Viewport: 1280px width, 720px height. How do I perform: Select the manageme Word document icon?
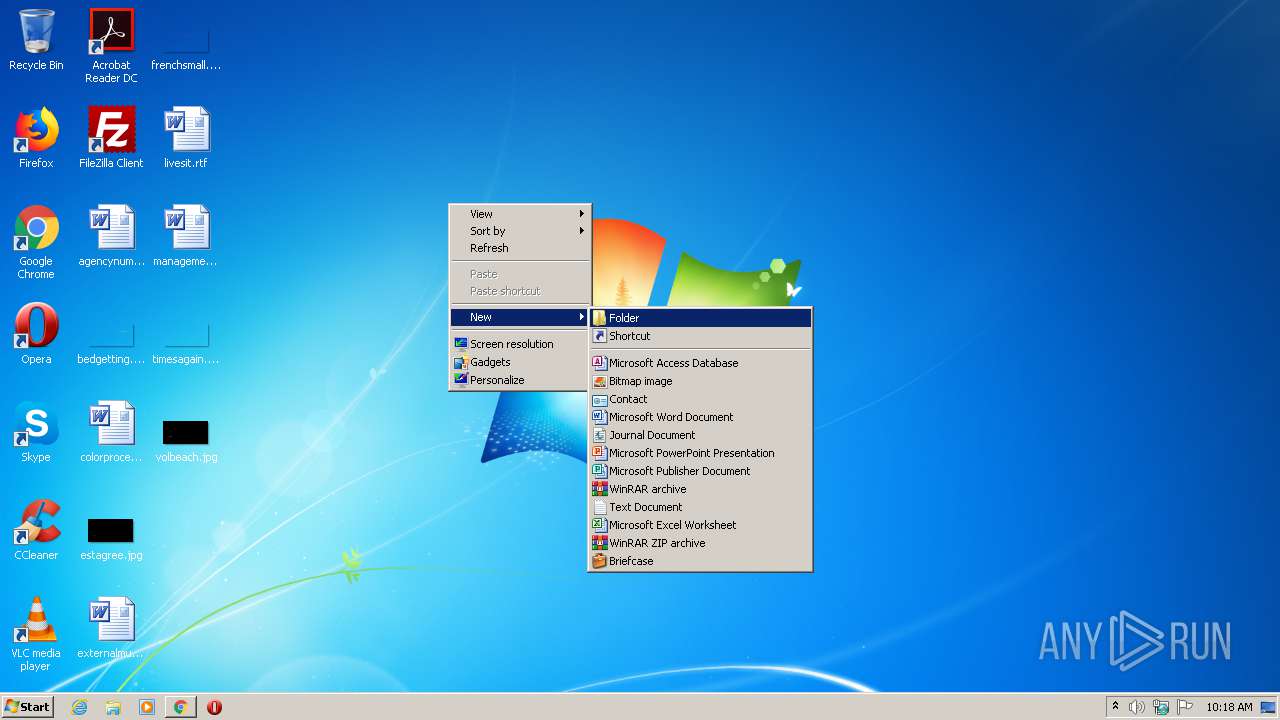point(186,236)
